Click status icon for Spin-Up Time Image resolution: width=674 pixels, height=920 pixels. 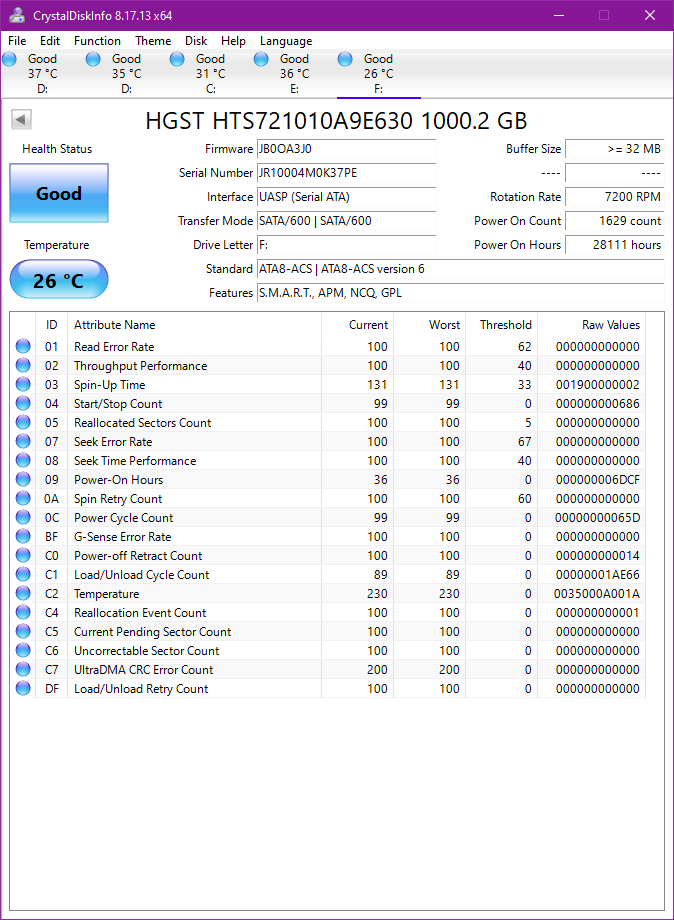pyautogui.click(x=23, y=384)
